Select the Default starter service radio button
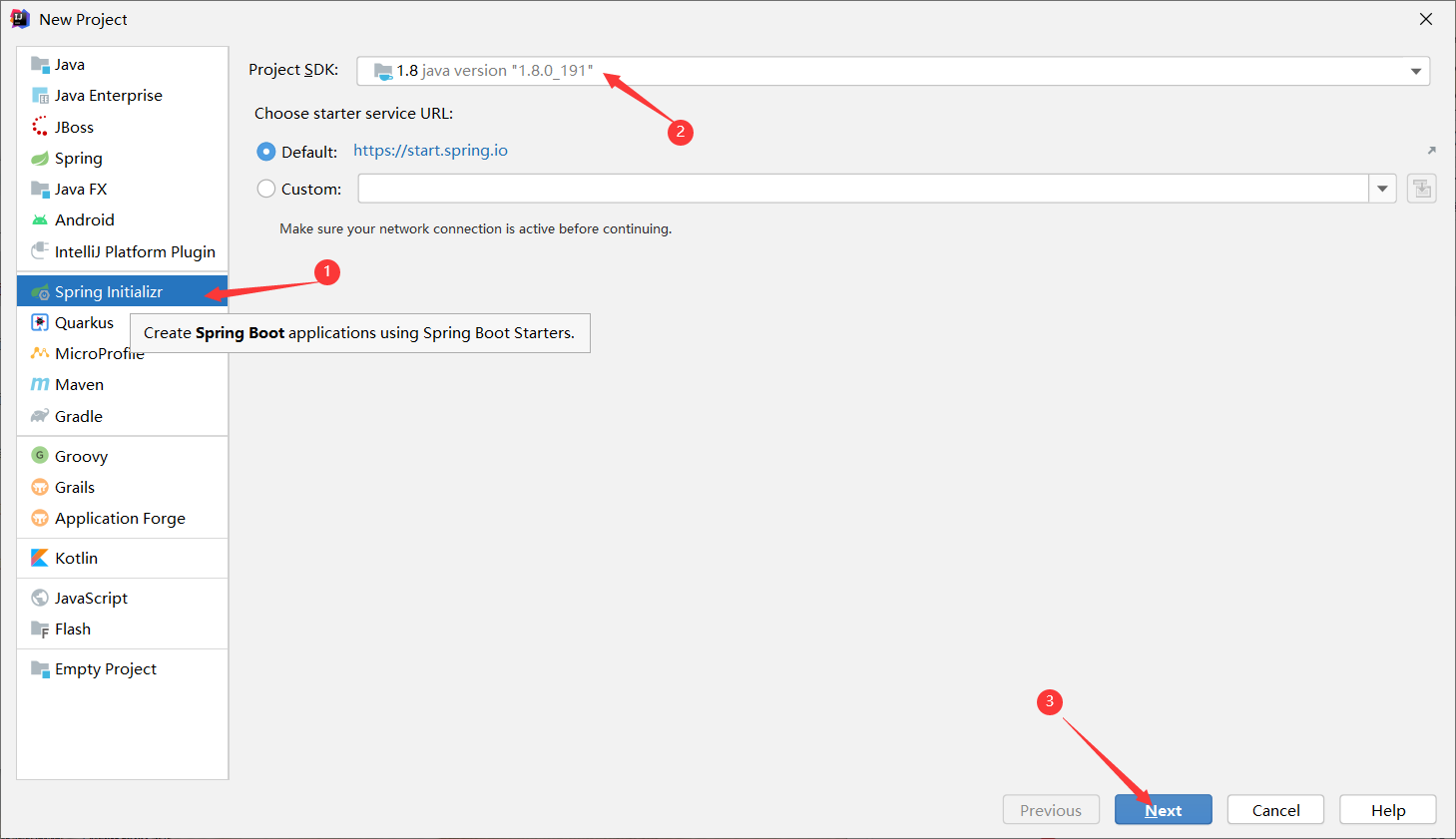The height and width of the screenshot is (839, 1456). click(x=266, y=152)
